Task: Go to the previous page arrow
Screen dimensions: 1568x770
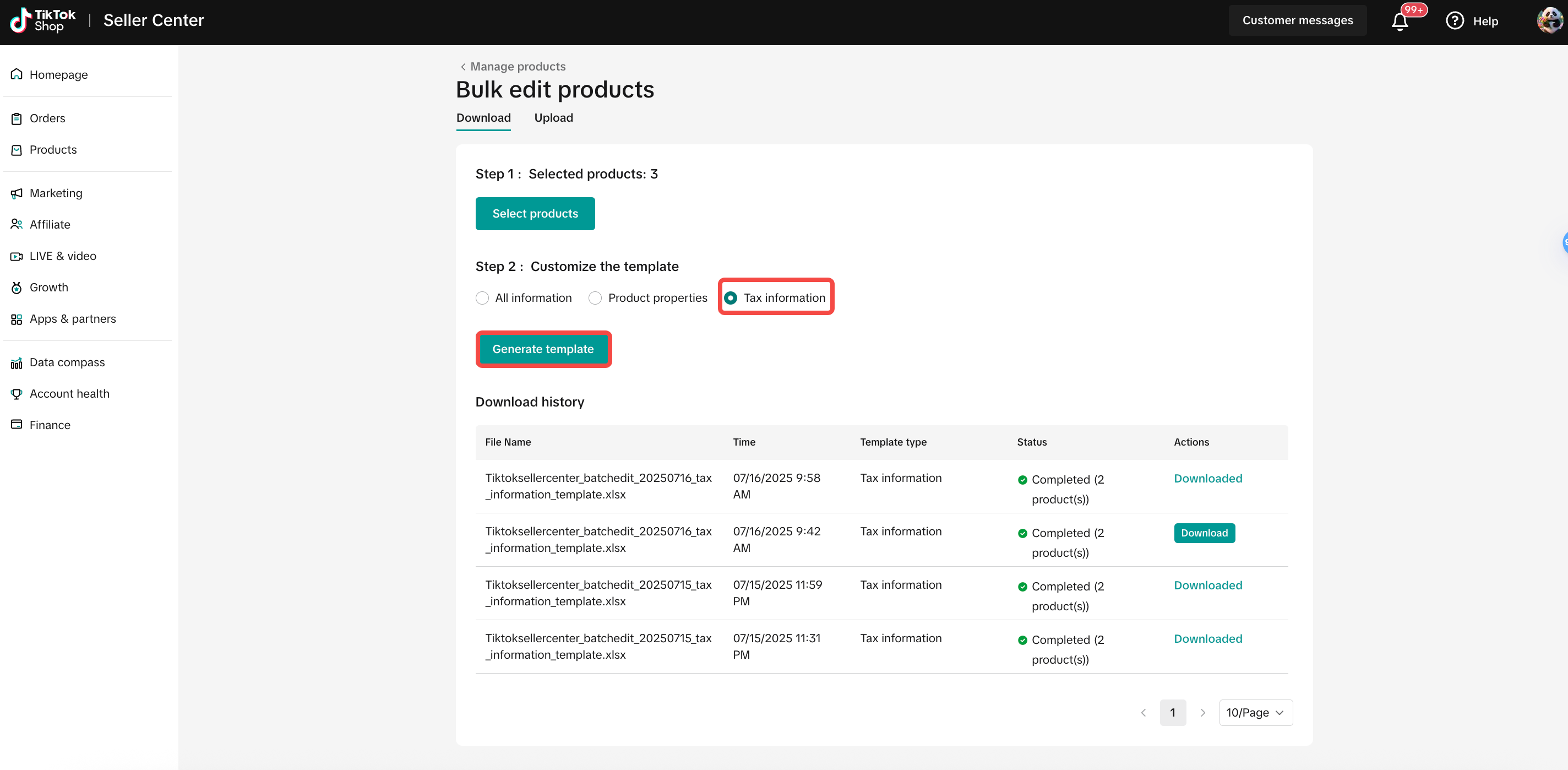Action: click(1143, 712)
